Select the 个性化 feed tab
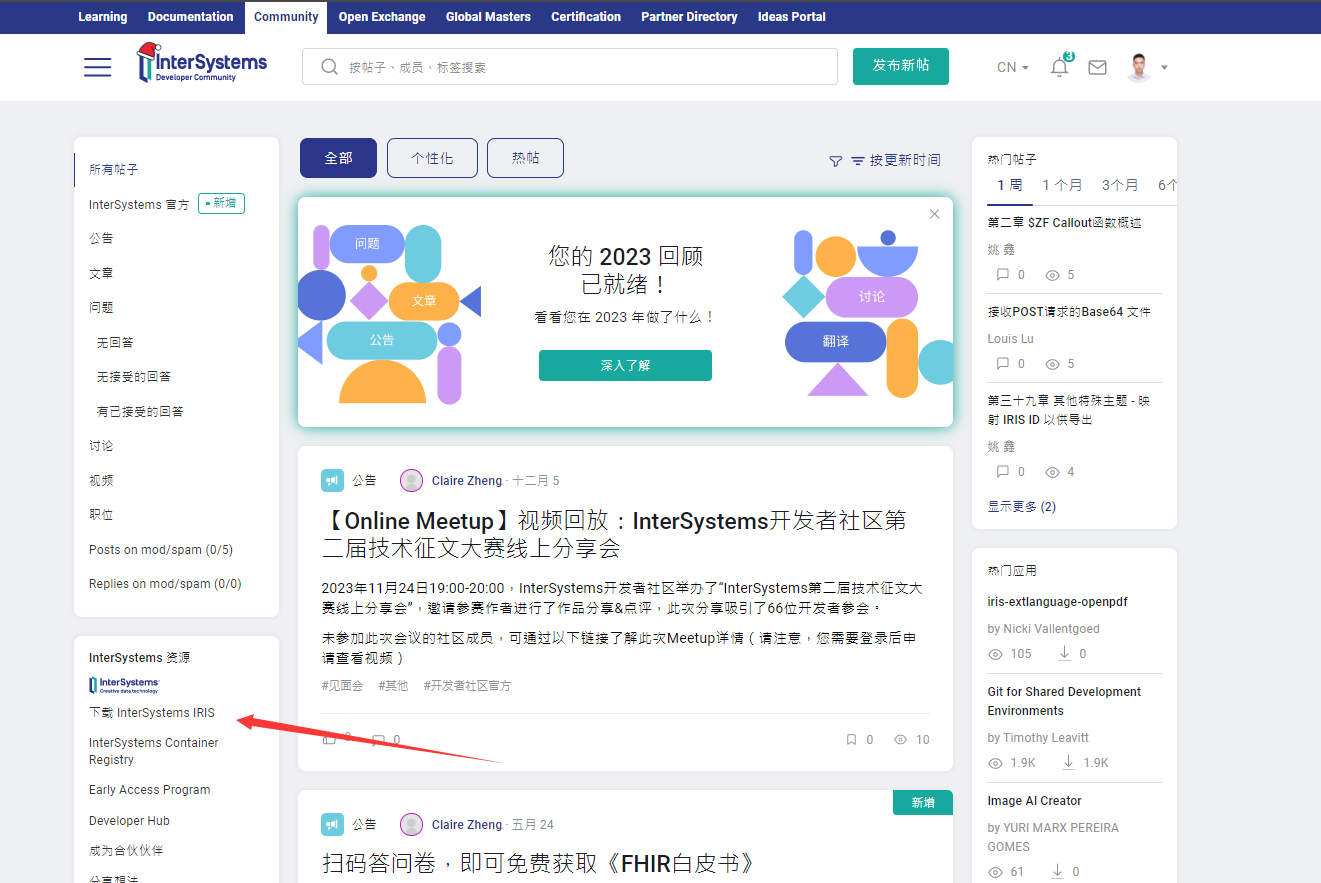 [x=432, y=158]
